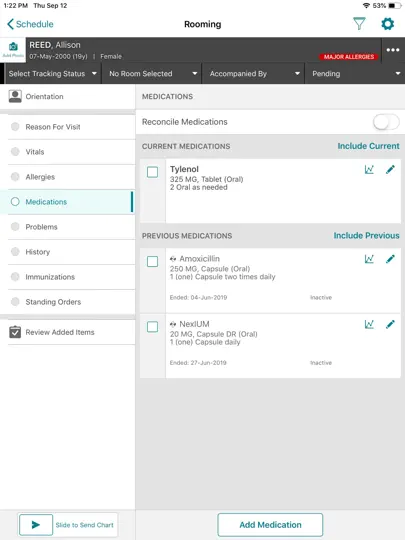
Task: Tap the Amoxicillin pill icon
Action: [173, 259]
